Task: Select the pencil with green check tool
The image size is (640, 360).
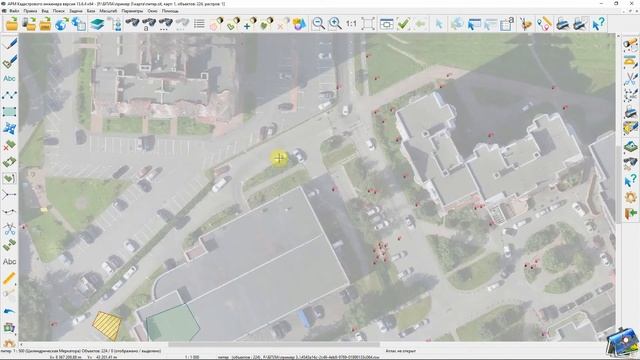Action: 9,62
